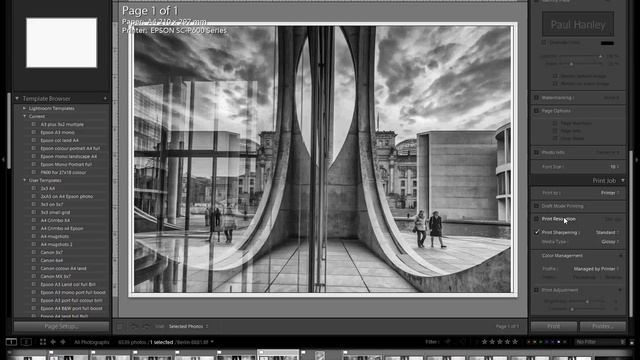Click the Printer... button
This screenshot has height=360, width=640.
click(602, 327)
